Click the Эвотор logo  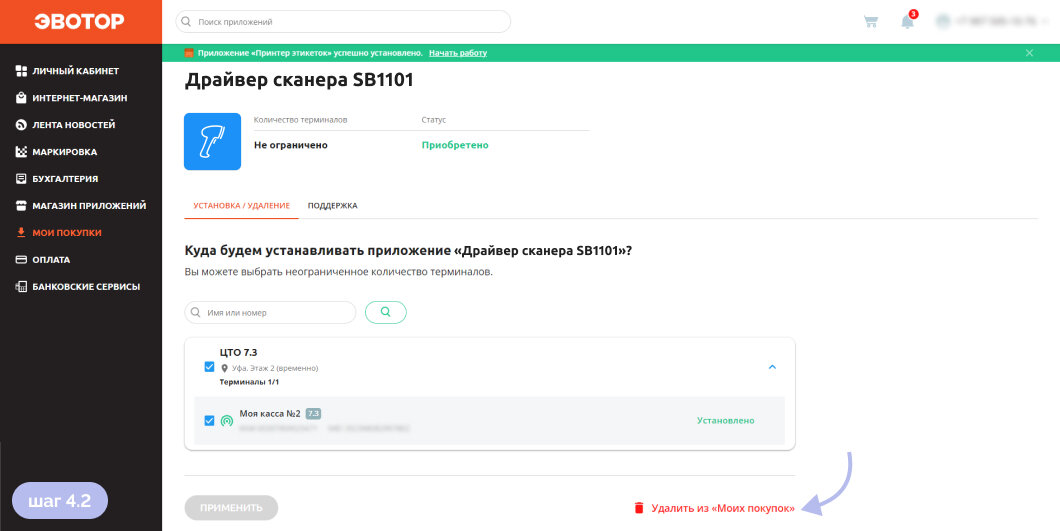point(79,22)
